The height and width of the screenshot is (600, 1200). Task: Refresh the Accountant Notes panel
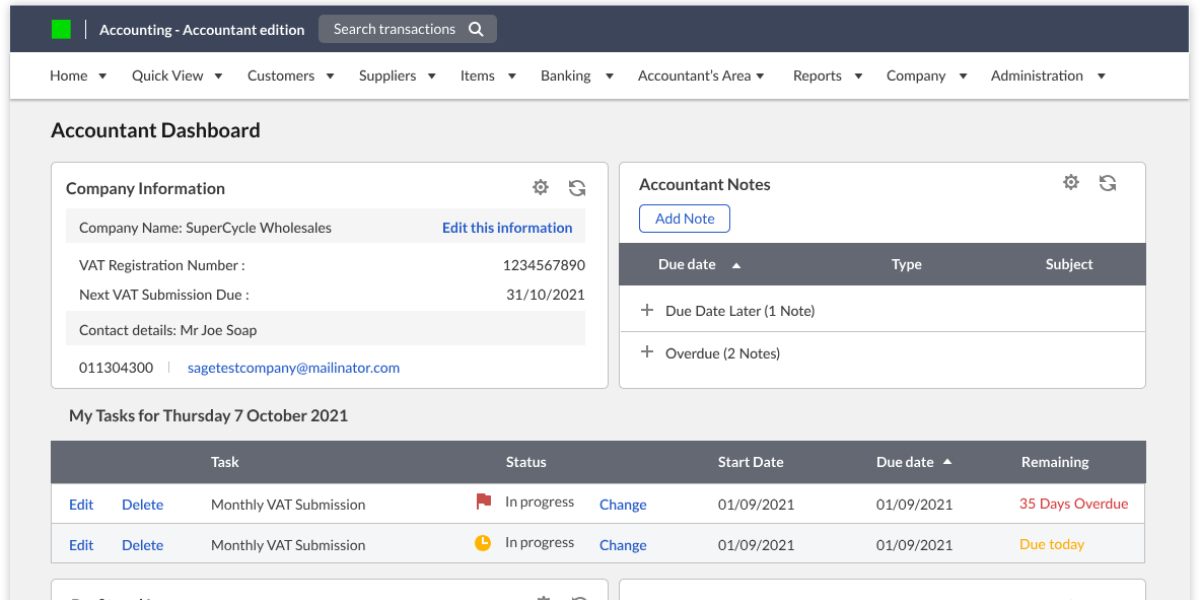pyautogui.click(x=1107, y=182)
